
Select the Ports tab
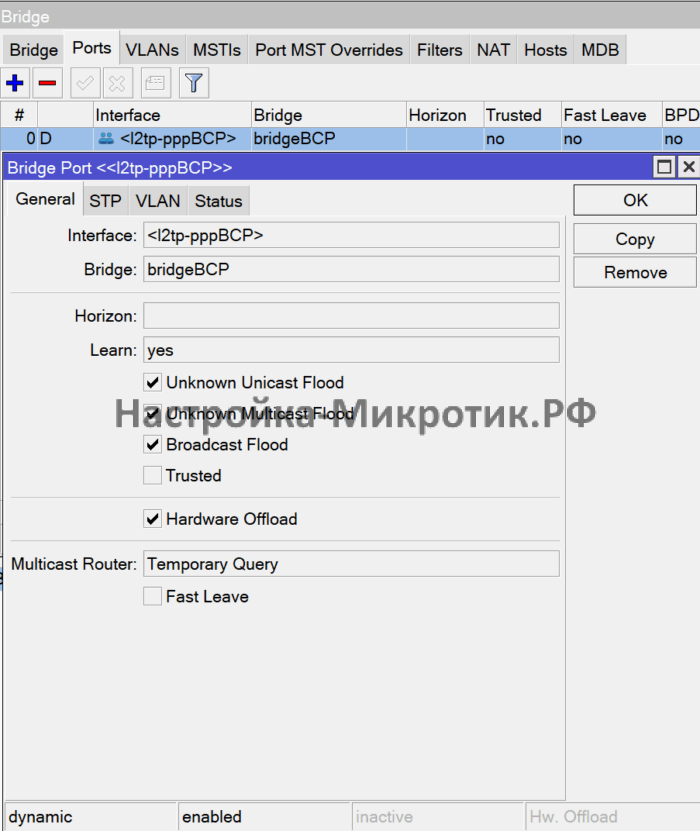(92, 48)
